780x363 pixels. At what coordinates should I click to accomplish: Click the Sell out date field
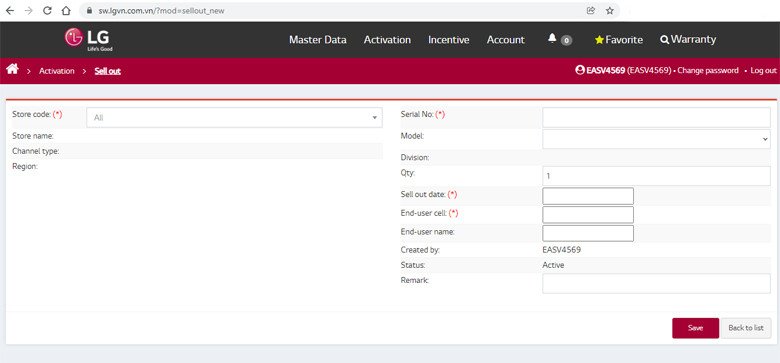[588, 196]
